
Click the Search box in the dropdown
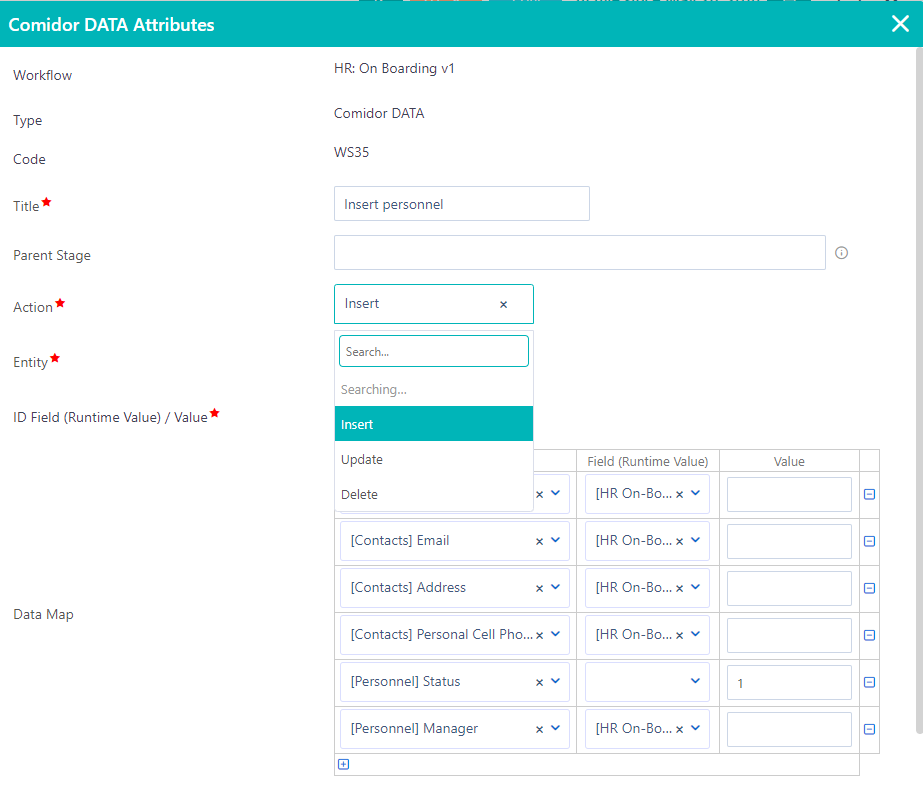coord(433,350)
